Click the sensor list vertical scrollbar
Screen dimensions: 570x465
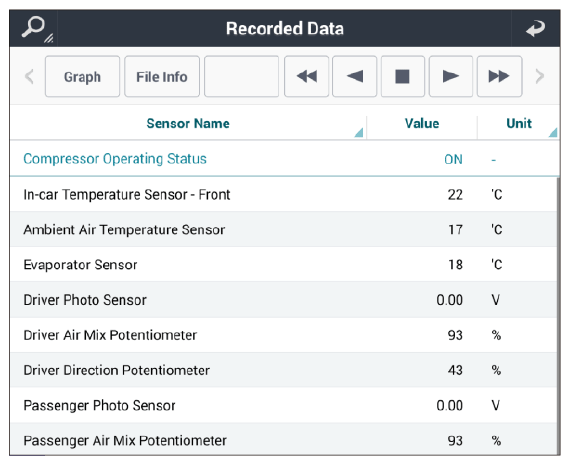pos(558,316)
